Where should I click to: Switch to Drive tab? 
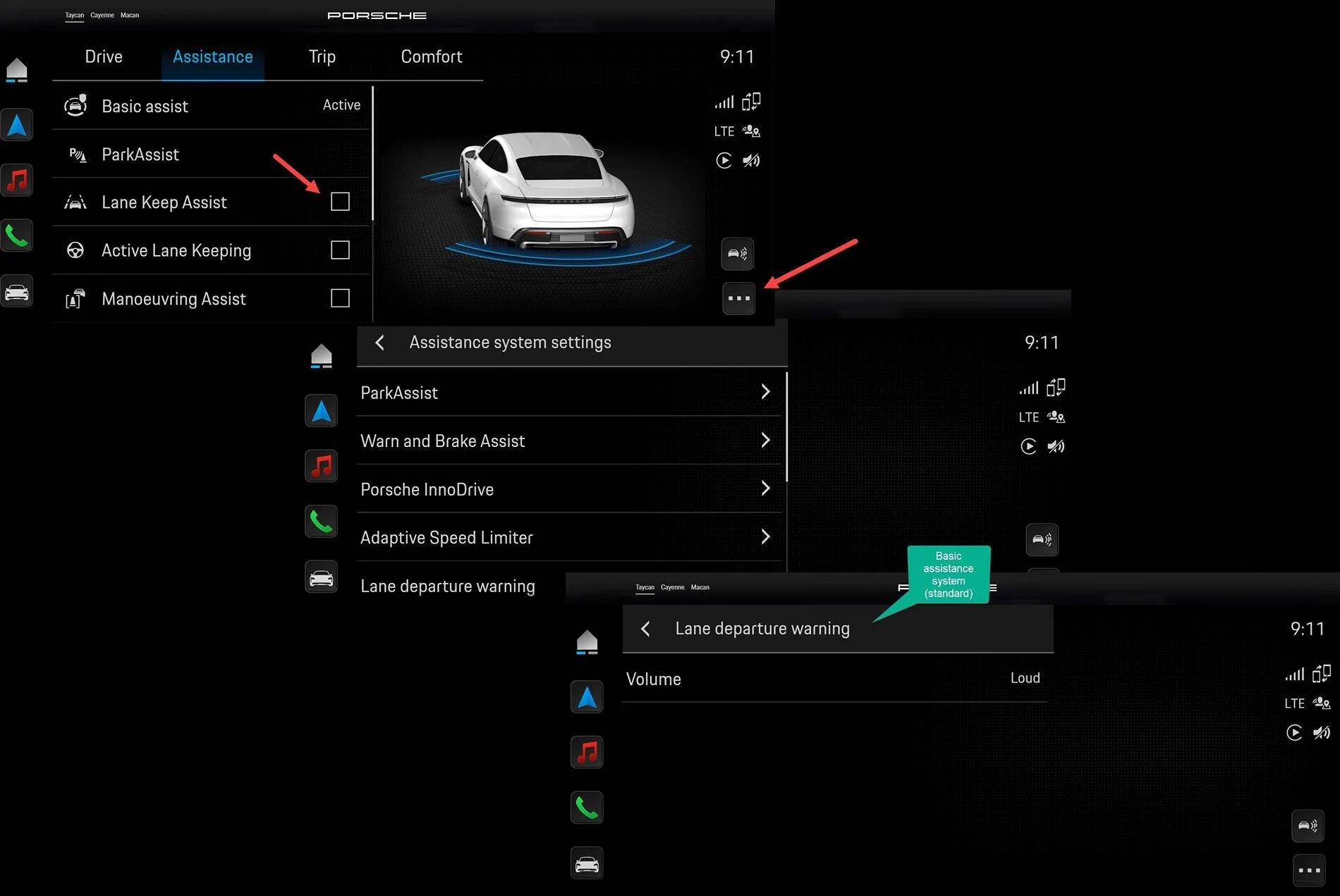[104, 56]
